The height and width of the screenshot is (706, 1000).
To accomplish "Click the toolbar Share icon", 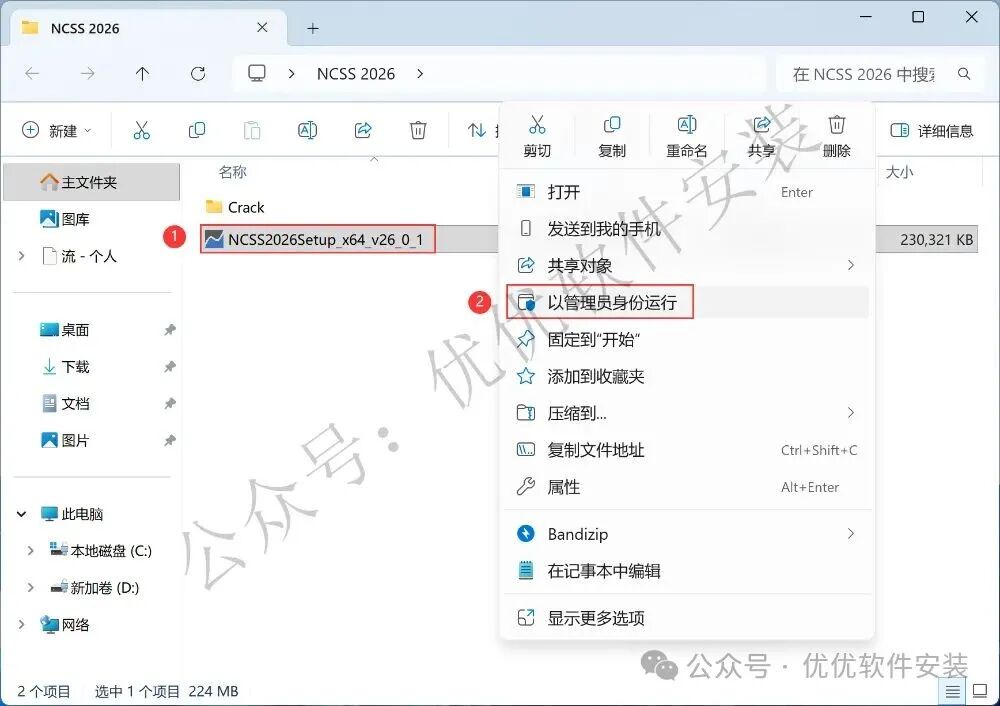I will pyautogui.click(x=363, y=130).
